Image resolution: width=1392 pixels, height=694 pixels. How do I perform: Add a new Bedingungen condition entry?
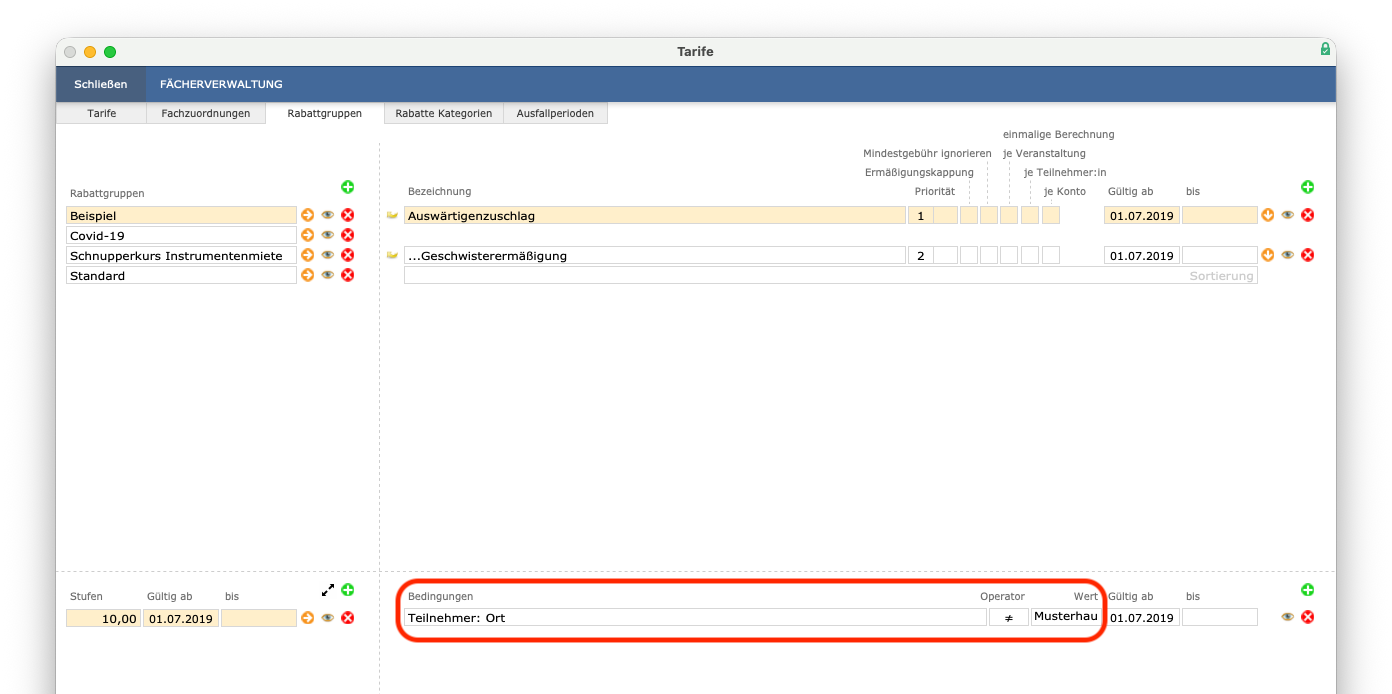pos(1307,590)
